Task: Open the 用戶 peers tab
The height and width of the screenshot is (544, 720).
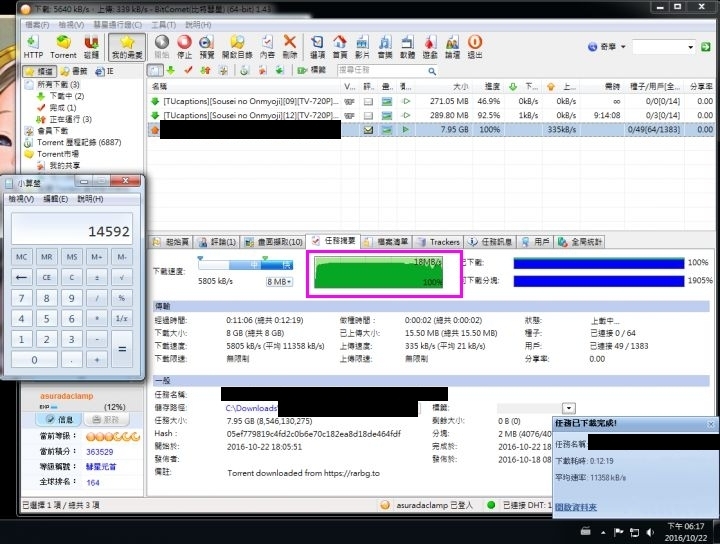Action: pos(536,242)
